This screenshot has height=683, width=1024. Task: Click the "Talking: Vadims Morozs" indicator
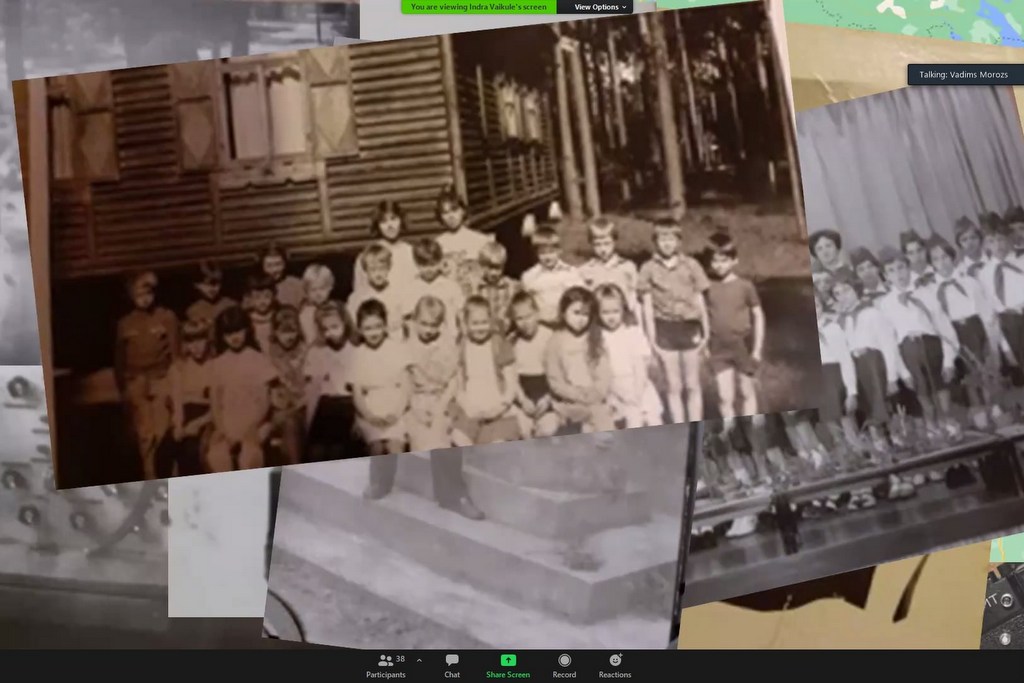[x=963, y=75]
